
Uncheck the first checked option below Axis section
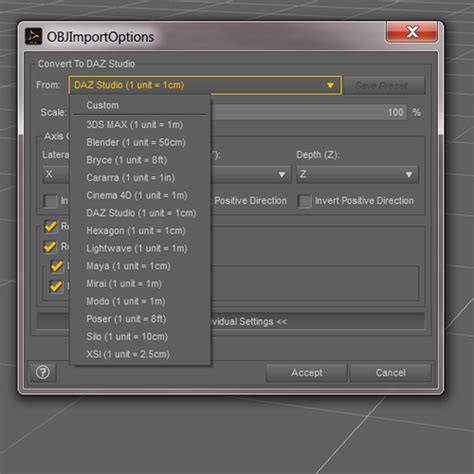click(50, 227)
